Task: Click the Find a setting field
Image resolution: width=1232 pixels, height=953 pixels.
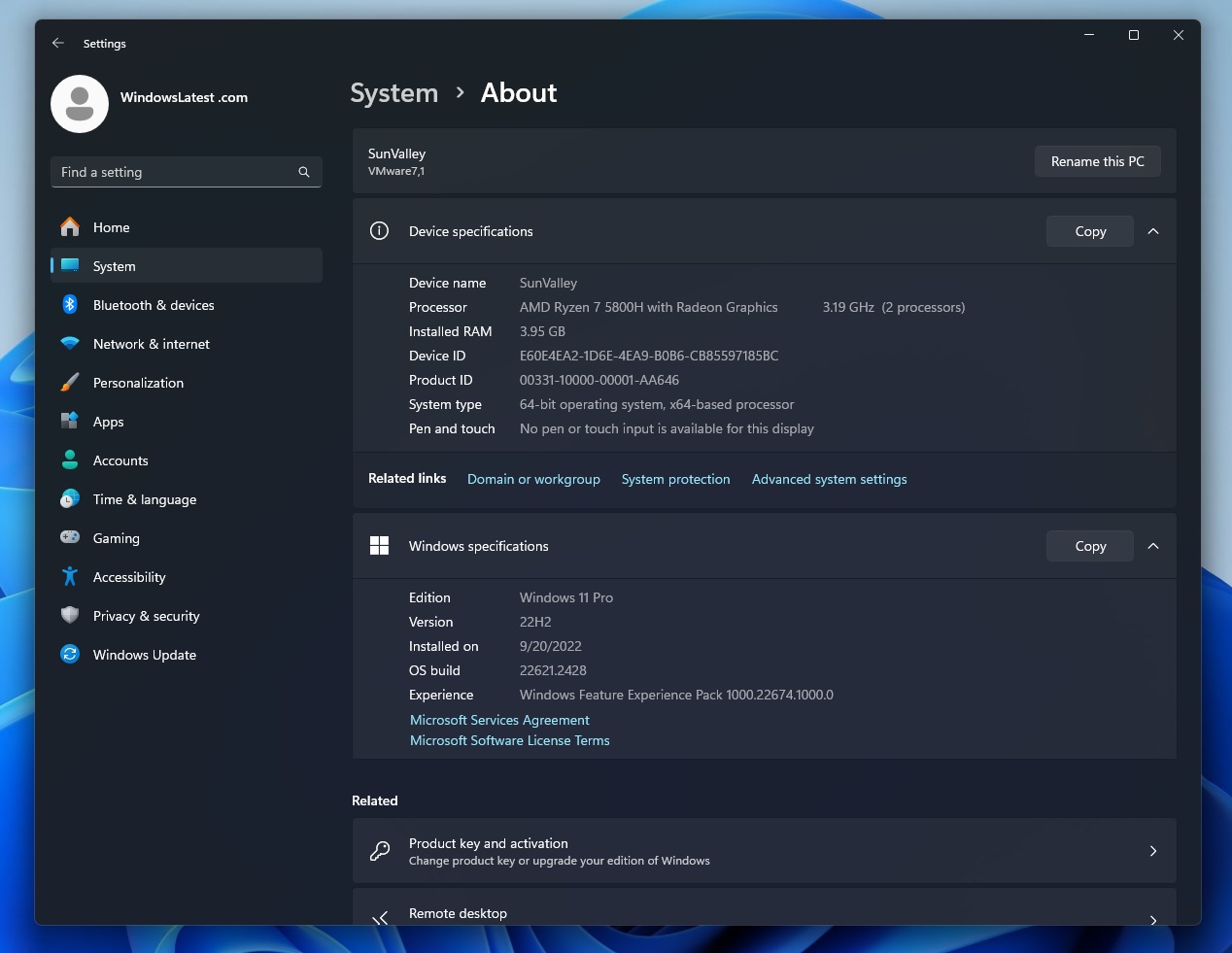Action: pyautogui.click(x=187, y=172)
